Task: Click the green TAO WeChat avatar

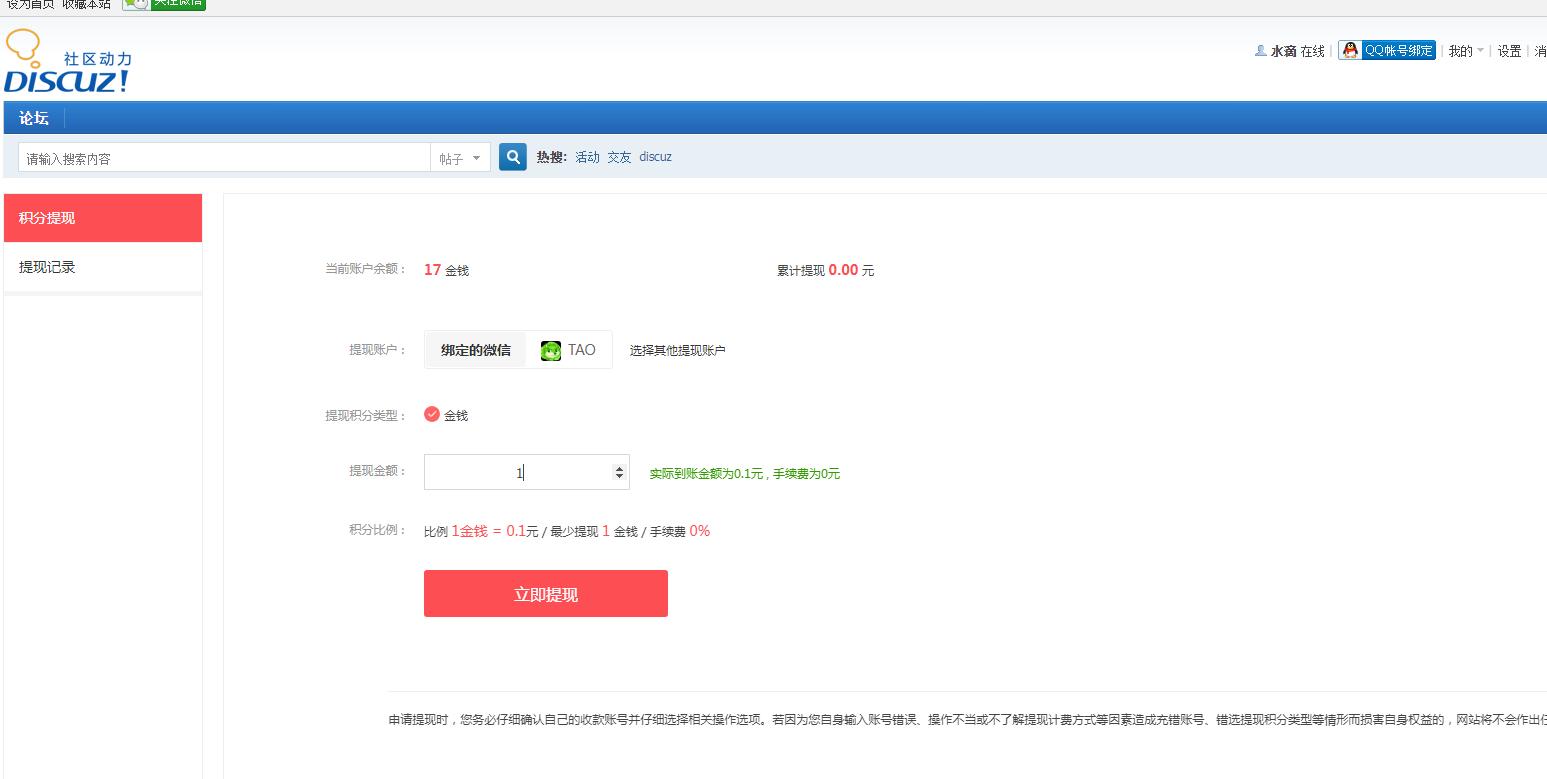Action: pyautogui.click(x=551, y=350)
